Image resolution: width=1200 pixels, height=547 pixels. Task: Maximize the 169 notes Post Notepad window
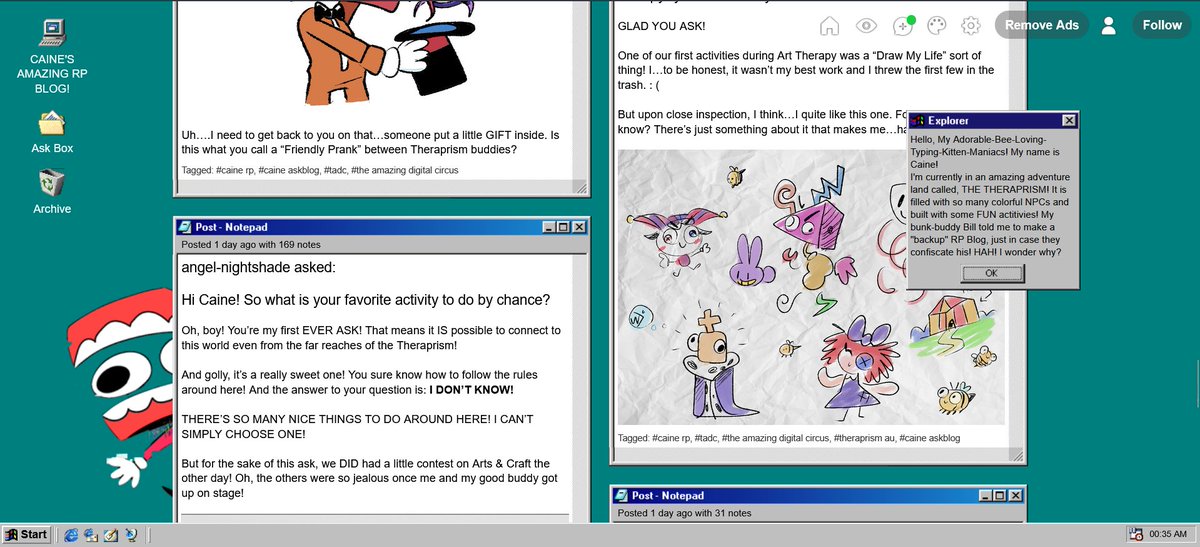tap(564, 227)
